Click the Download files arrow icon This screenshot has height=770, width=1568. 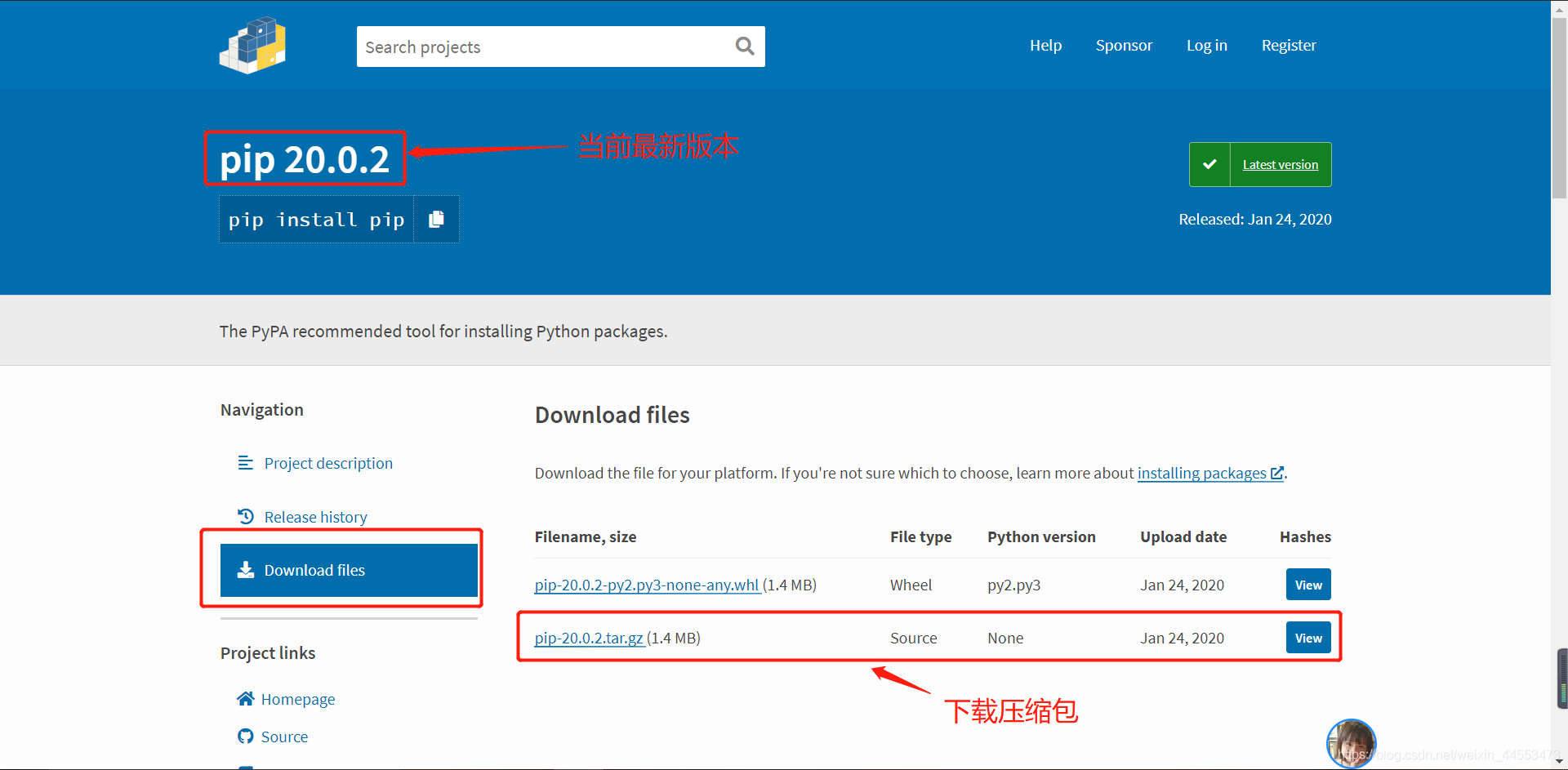pyautogui.click(x=245, y=570)
